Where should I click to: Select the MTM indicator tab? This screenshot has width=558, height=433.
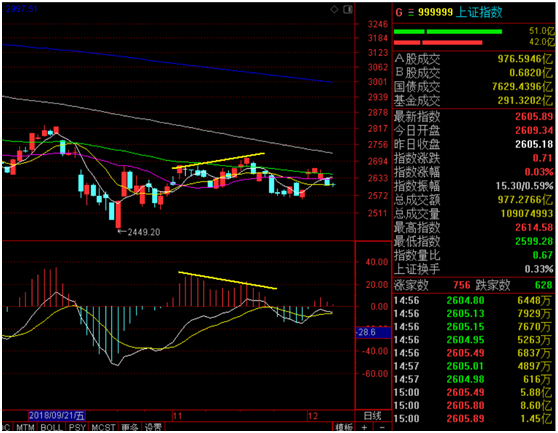coord(26,427)
